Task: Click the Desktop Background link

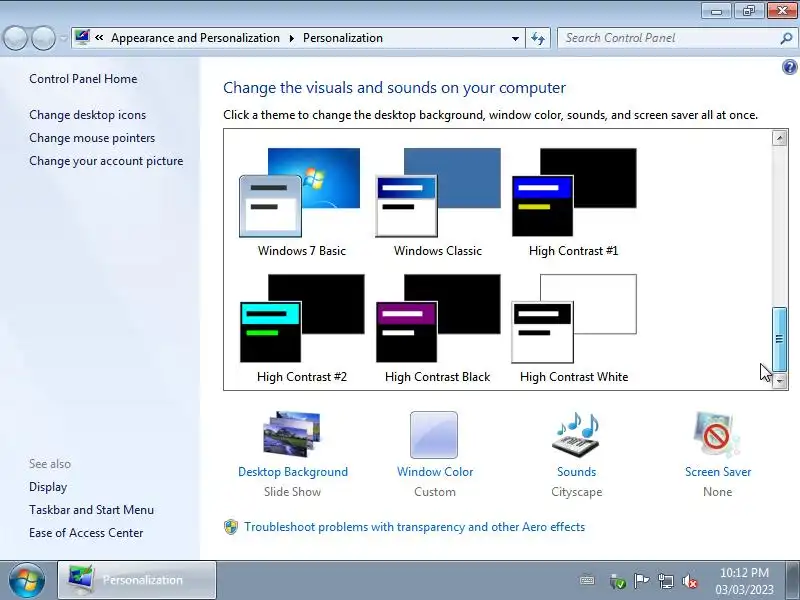Action: coord(293,472)
